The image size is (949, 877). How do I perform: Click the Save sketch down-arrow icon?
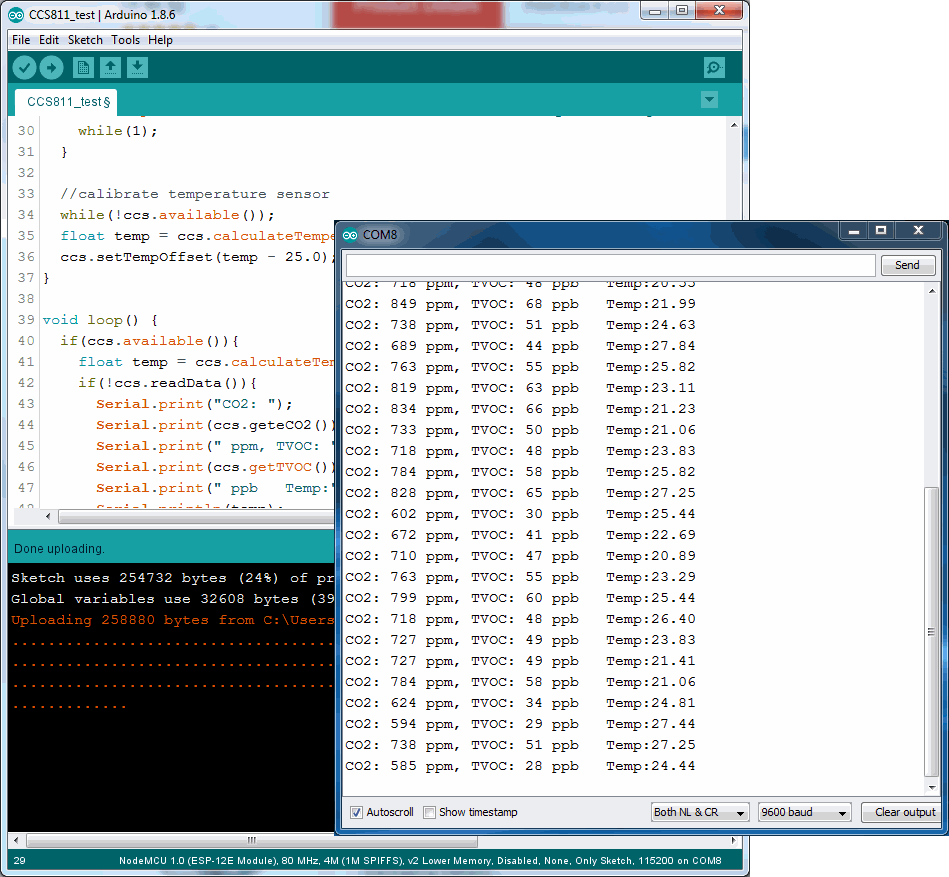pos(138,68)
